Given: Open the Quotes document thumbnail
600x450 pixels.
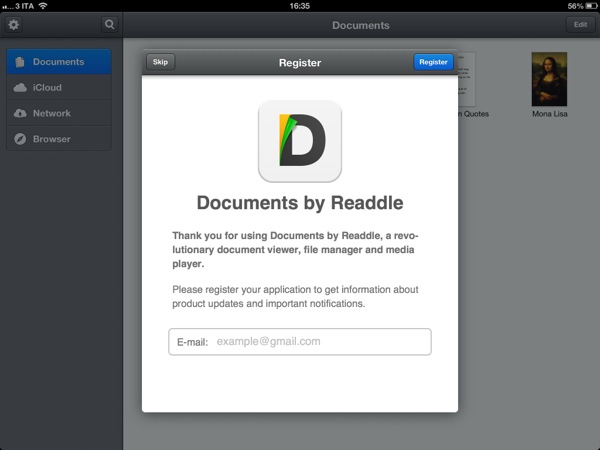Looking at the screenshot, I should coord(467,79).
